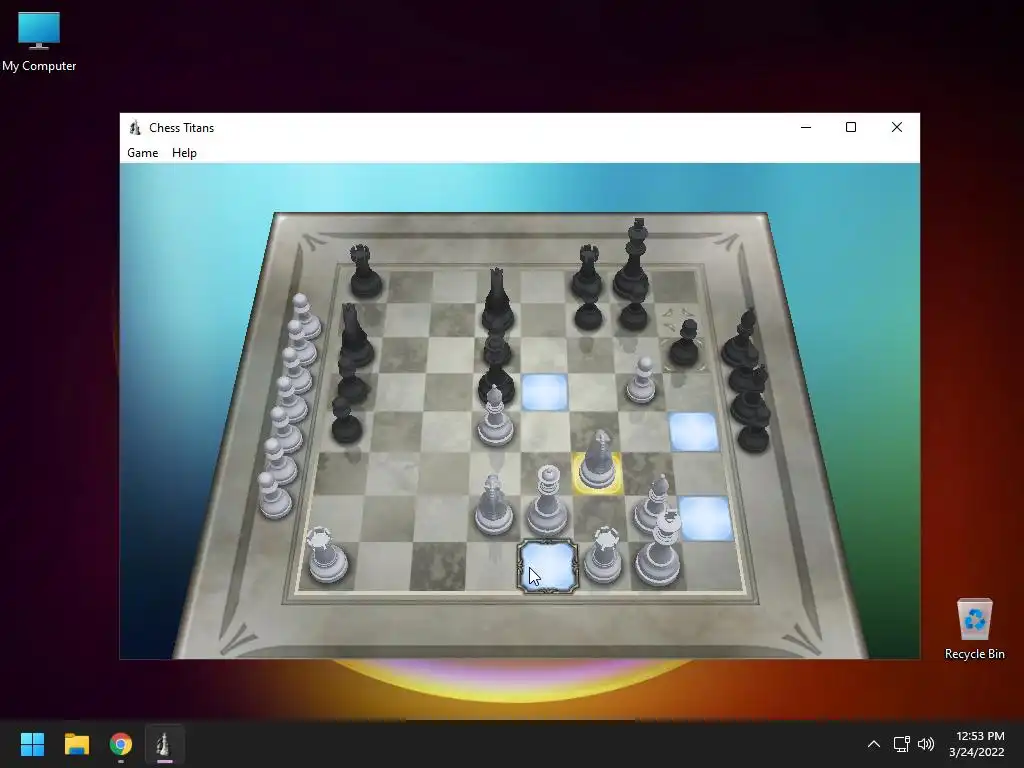This screenshot has width=1024, height=768.
Task: Launch Google Chrome from the taskbar
Action: point(121,744)
